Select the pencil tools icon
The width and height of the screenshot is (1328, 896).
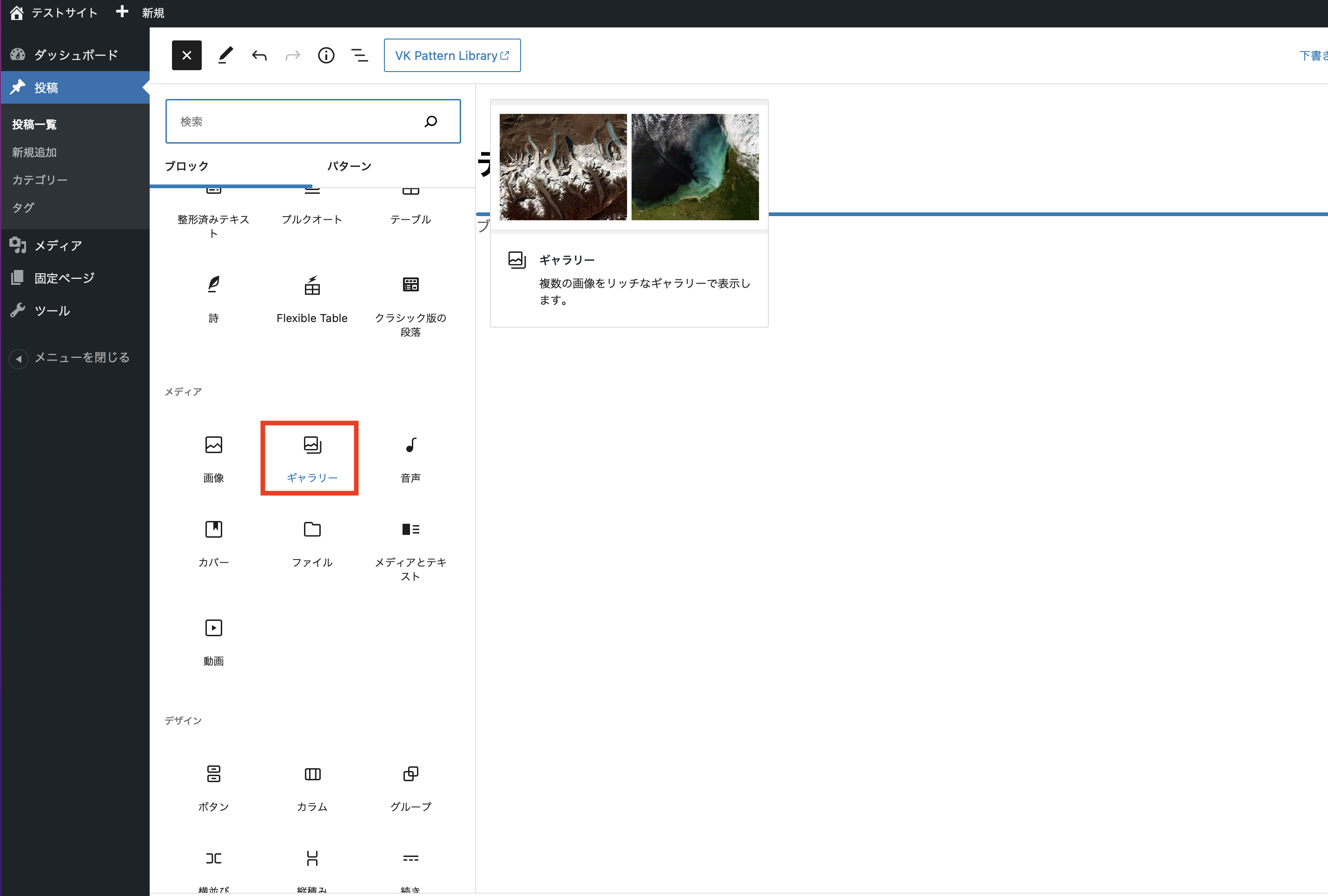[x=226, y=55]
